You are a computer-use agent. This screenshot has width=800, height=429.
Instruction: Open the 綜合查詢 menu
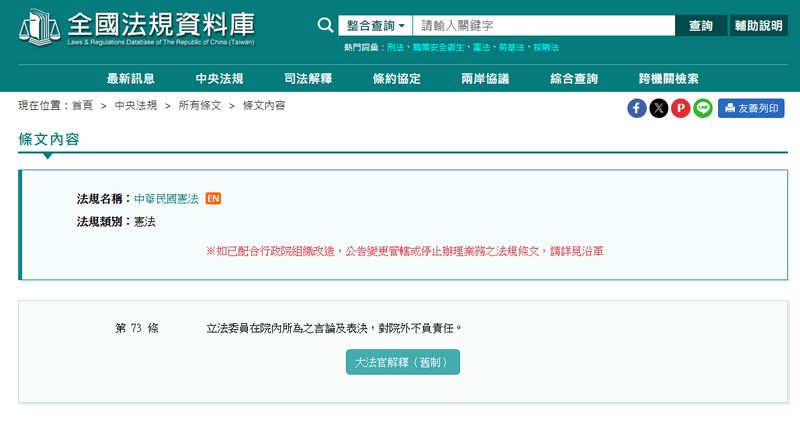tap(574, 79)
